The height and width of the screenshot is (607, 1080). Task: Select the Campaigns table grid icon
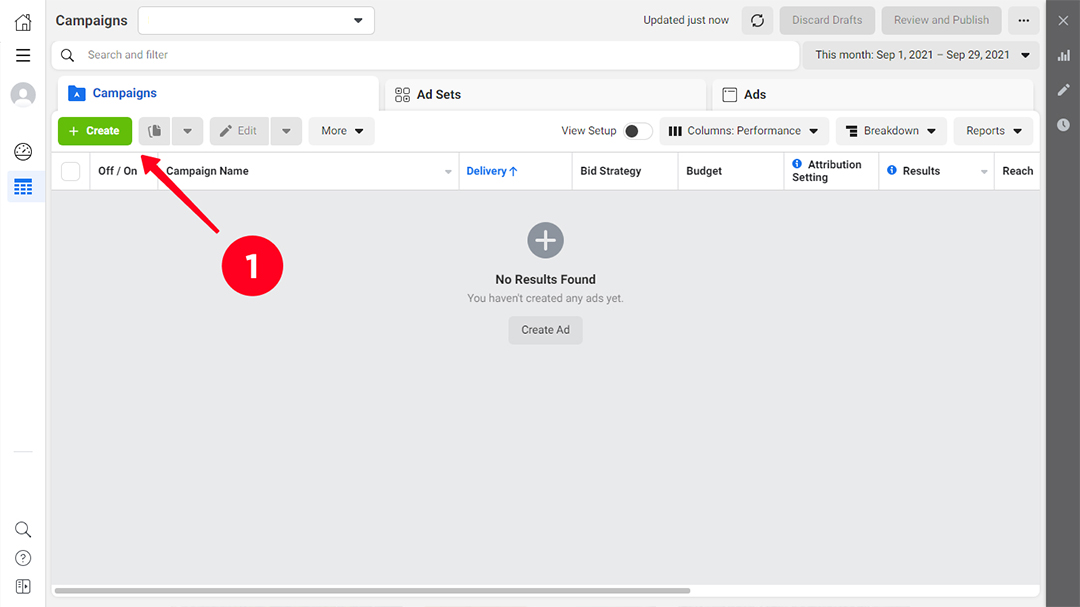point(23,187)
